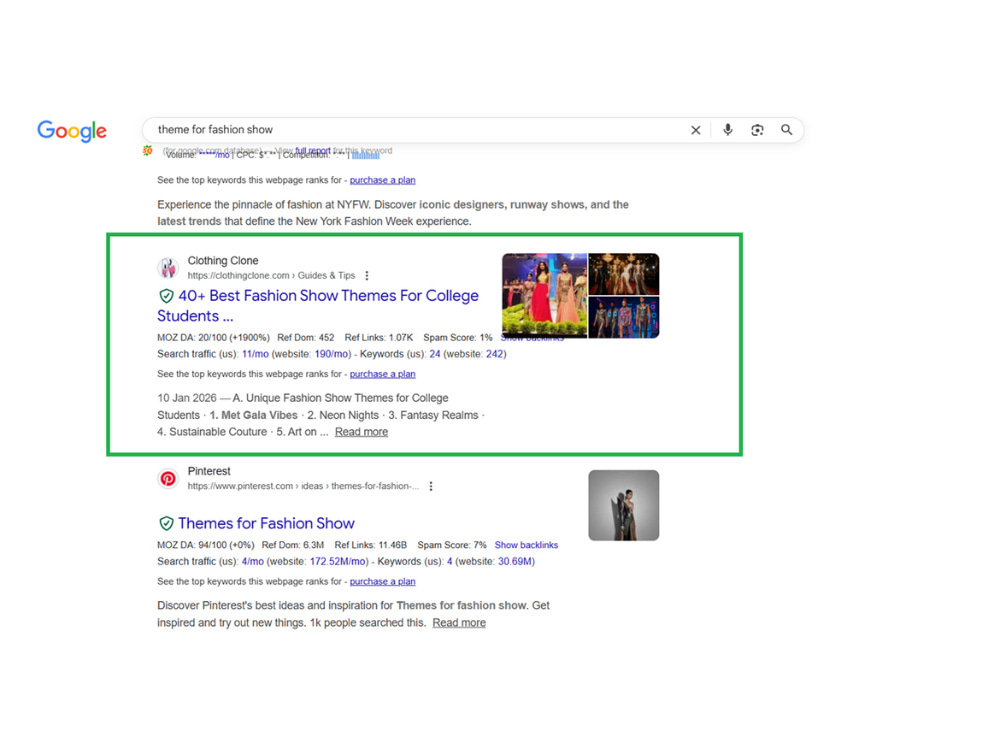Click the Clothing Clone site favicon
The image size is (1000, 750).
coord(168,268)
